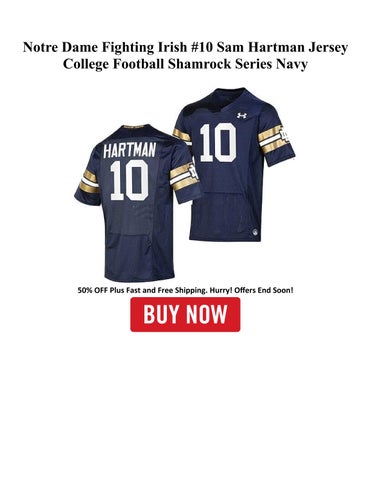Click the number 10 on the front jersey
The image size is (371, 480).
pyautogui.click(x=218, y=142)
